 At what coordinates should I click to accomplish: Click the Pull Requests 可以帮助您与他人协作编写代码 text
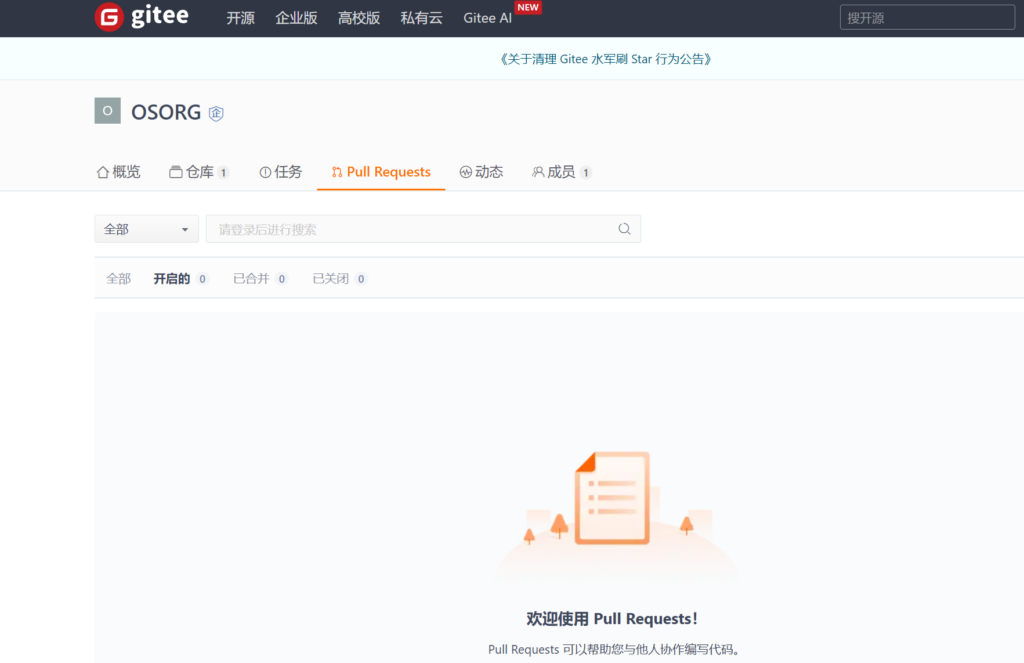[x=614, y=649]
